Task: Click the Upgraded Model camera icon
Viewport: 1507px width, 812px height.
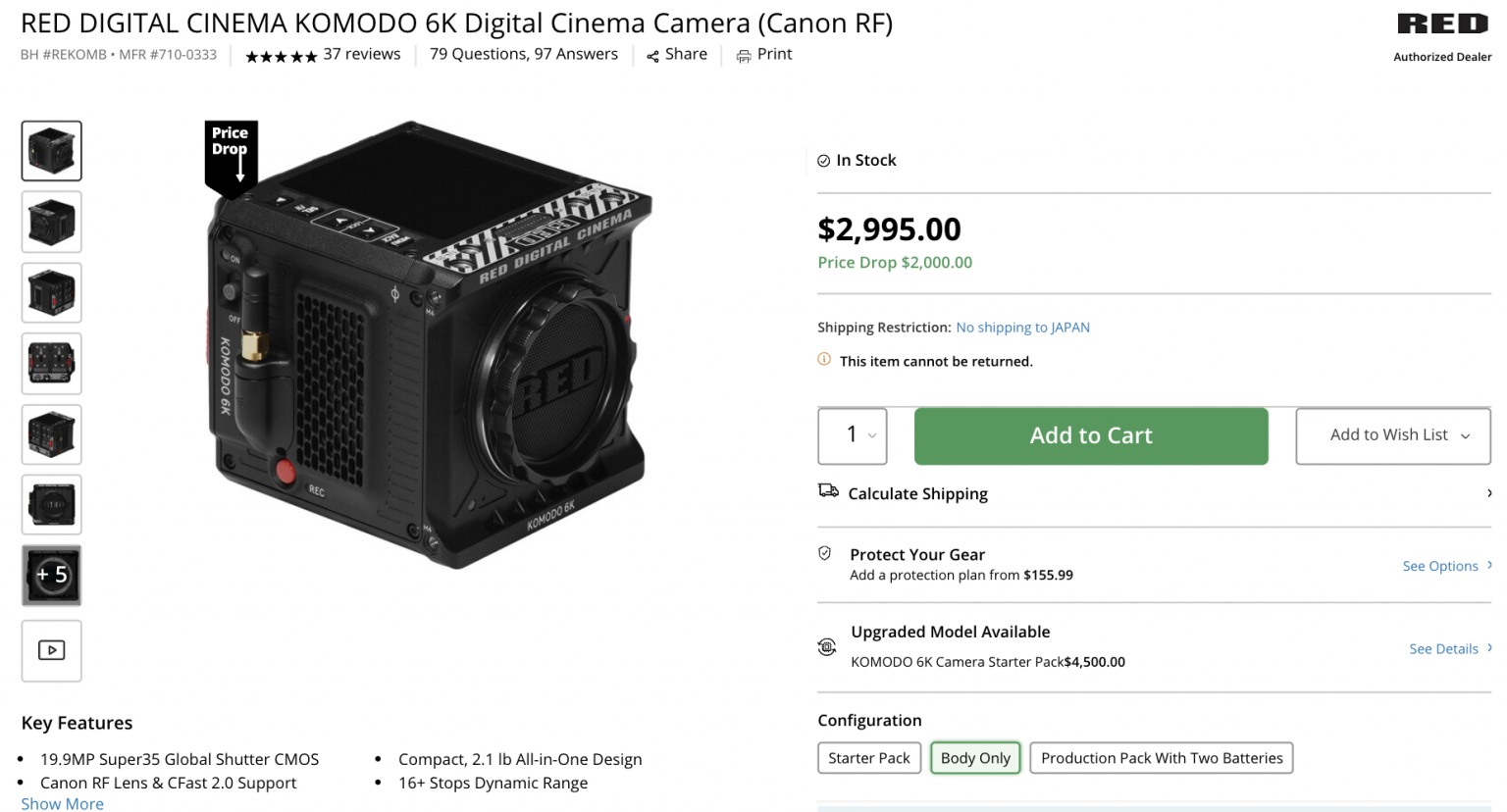Action: tap(826, 646)
